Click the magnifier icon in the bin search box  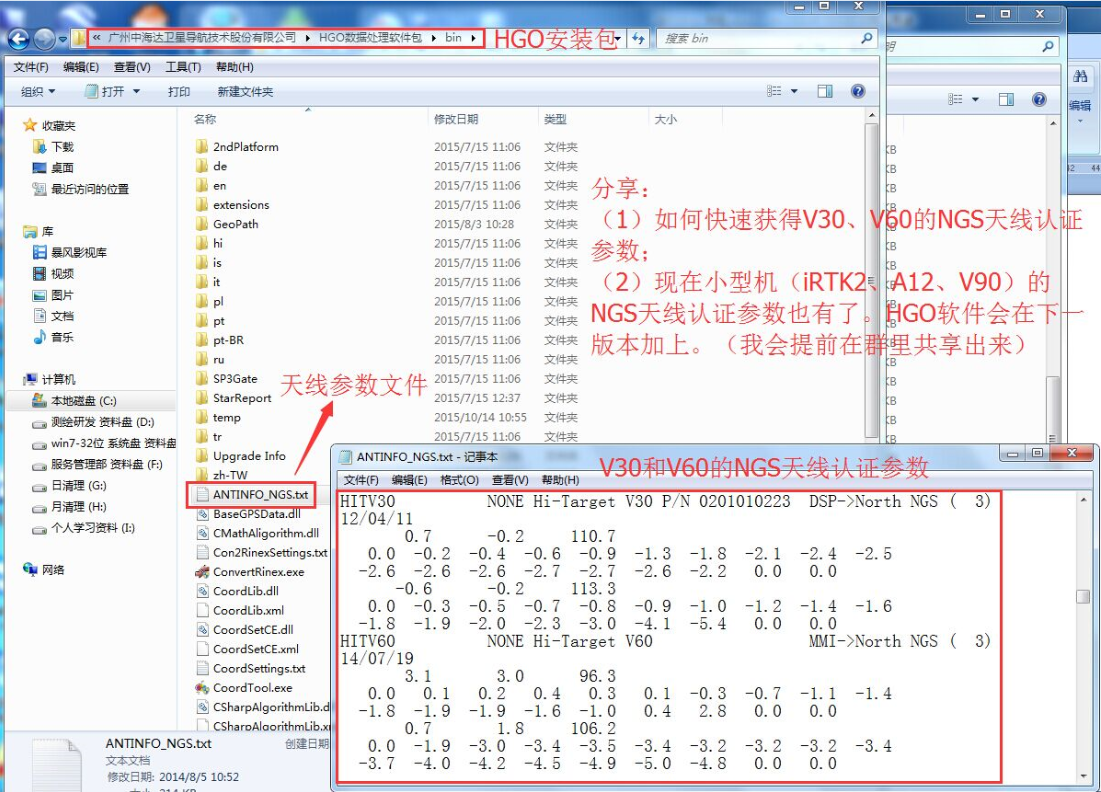pyautogui.click(x=867, y=38)
